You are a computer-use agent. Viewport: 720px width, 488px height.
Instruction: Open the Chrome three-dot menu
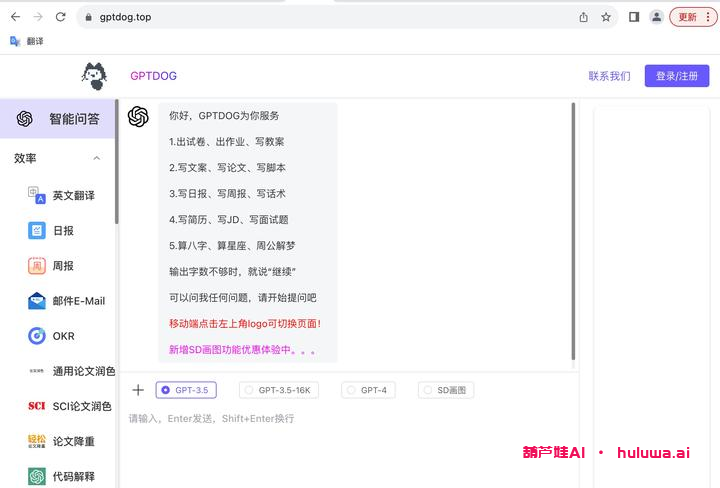pos(708,17)
